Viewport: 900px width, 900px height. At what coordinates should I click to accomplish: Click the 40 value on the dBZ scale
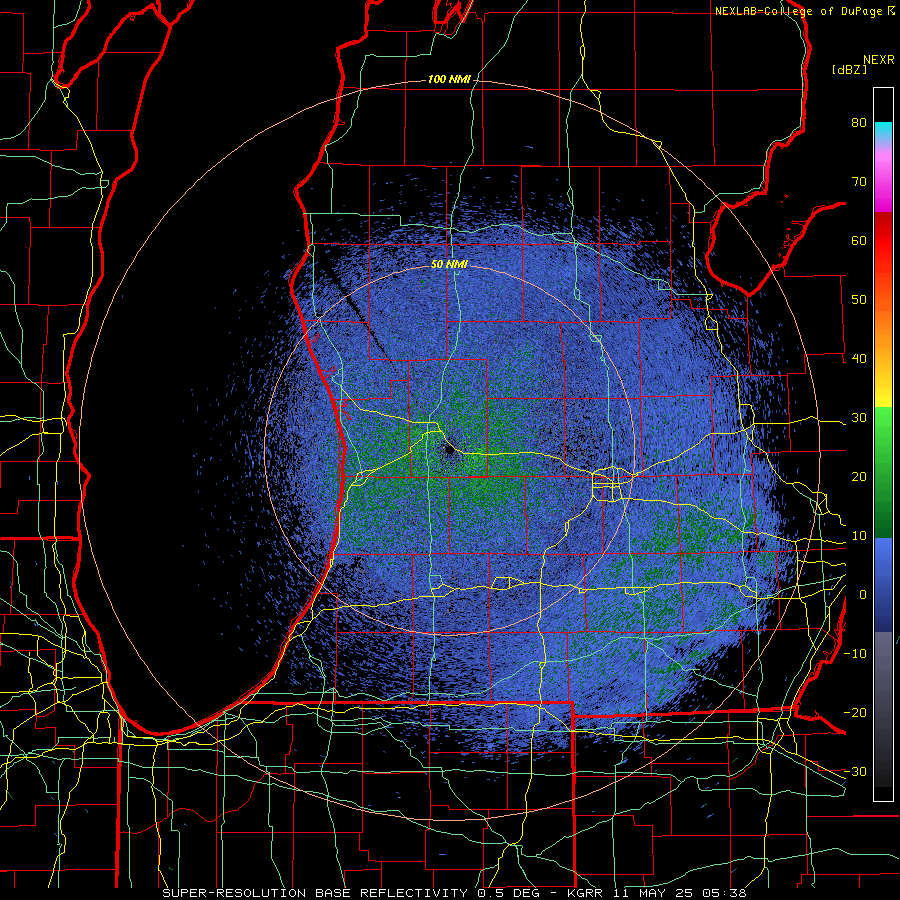click(859, 359)
